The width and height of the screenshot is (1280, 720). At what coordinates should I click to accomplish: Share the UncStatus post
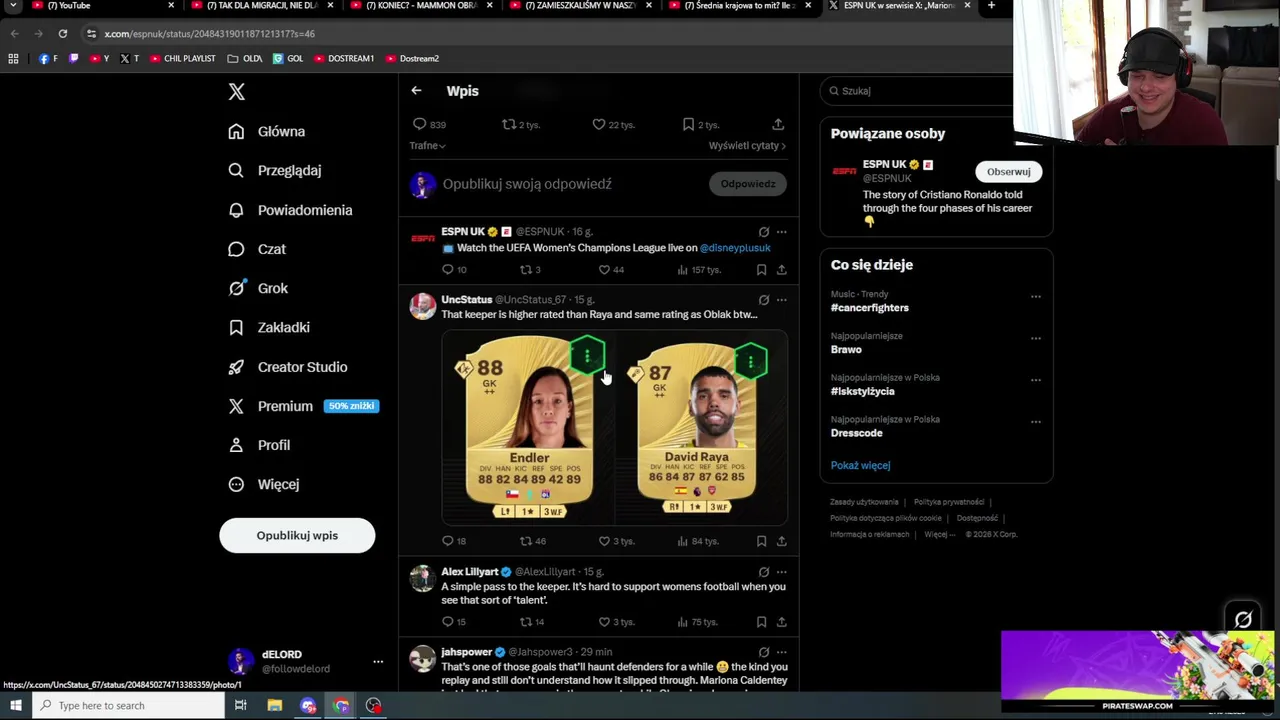tap(781, 541)
